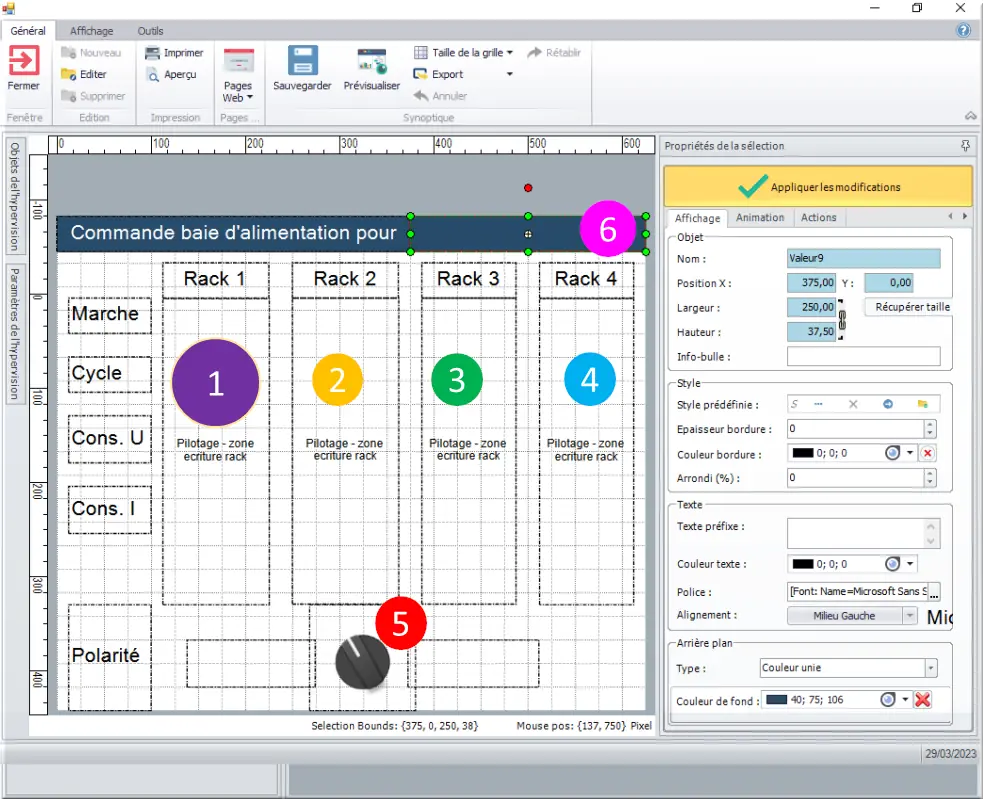This screenshot has width=983, height=799.
Task: Open the Couleur bordure color wheel picker
Action: 892,453
